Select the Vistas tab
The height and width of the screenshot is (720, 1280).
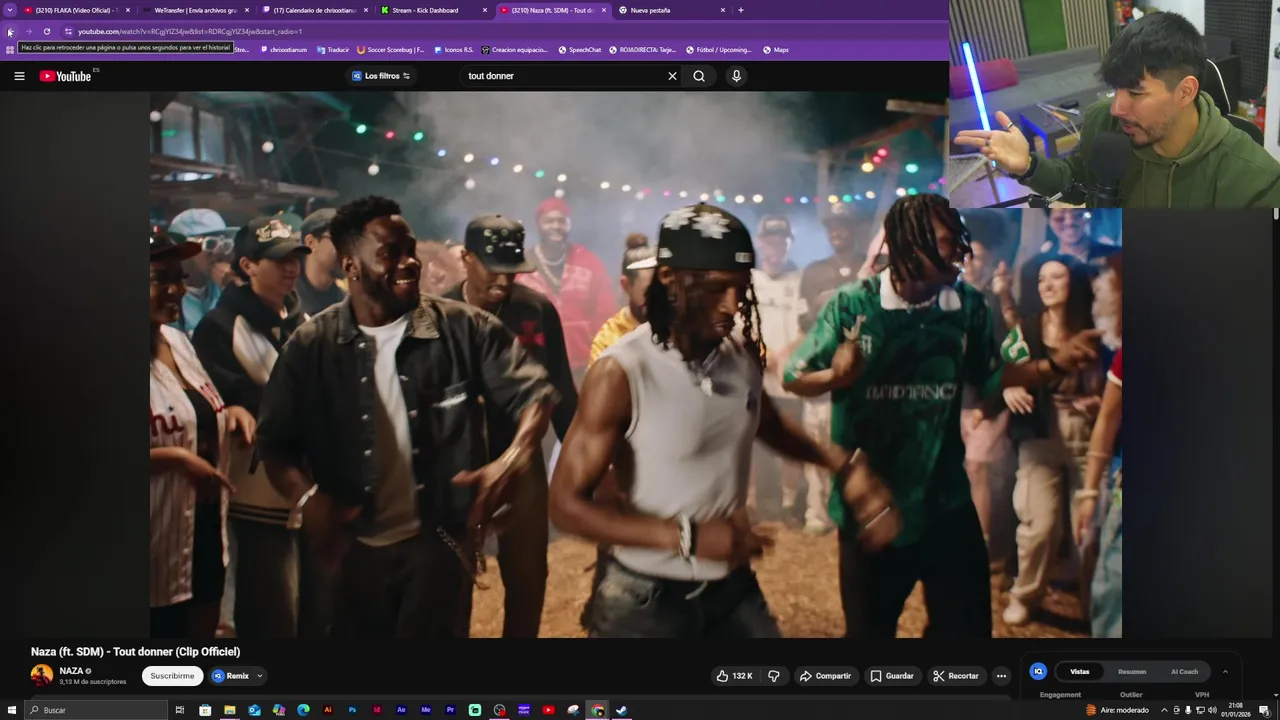click(1080, 672)
